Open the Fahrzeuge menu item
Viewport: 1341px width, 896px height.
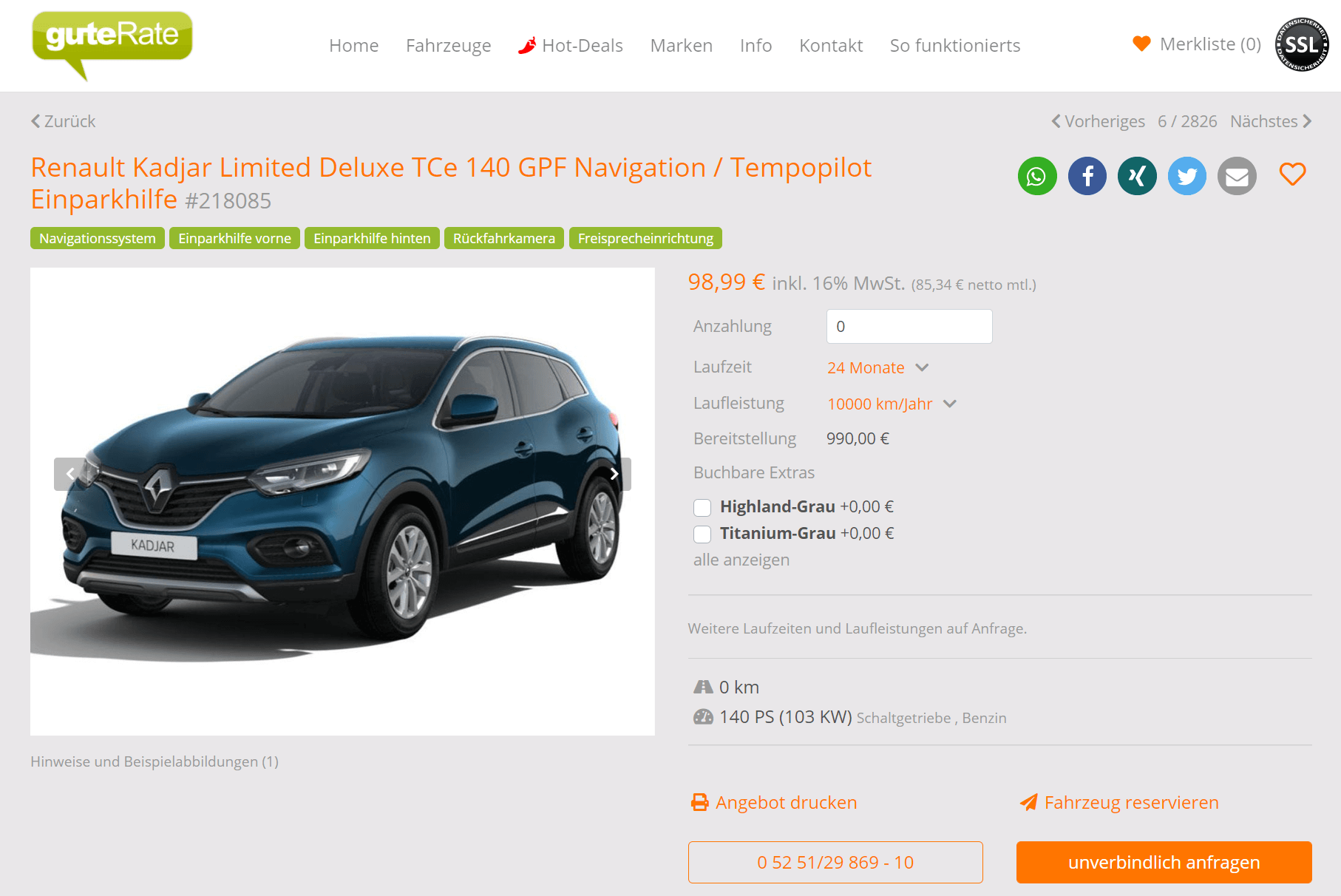449,45
